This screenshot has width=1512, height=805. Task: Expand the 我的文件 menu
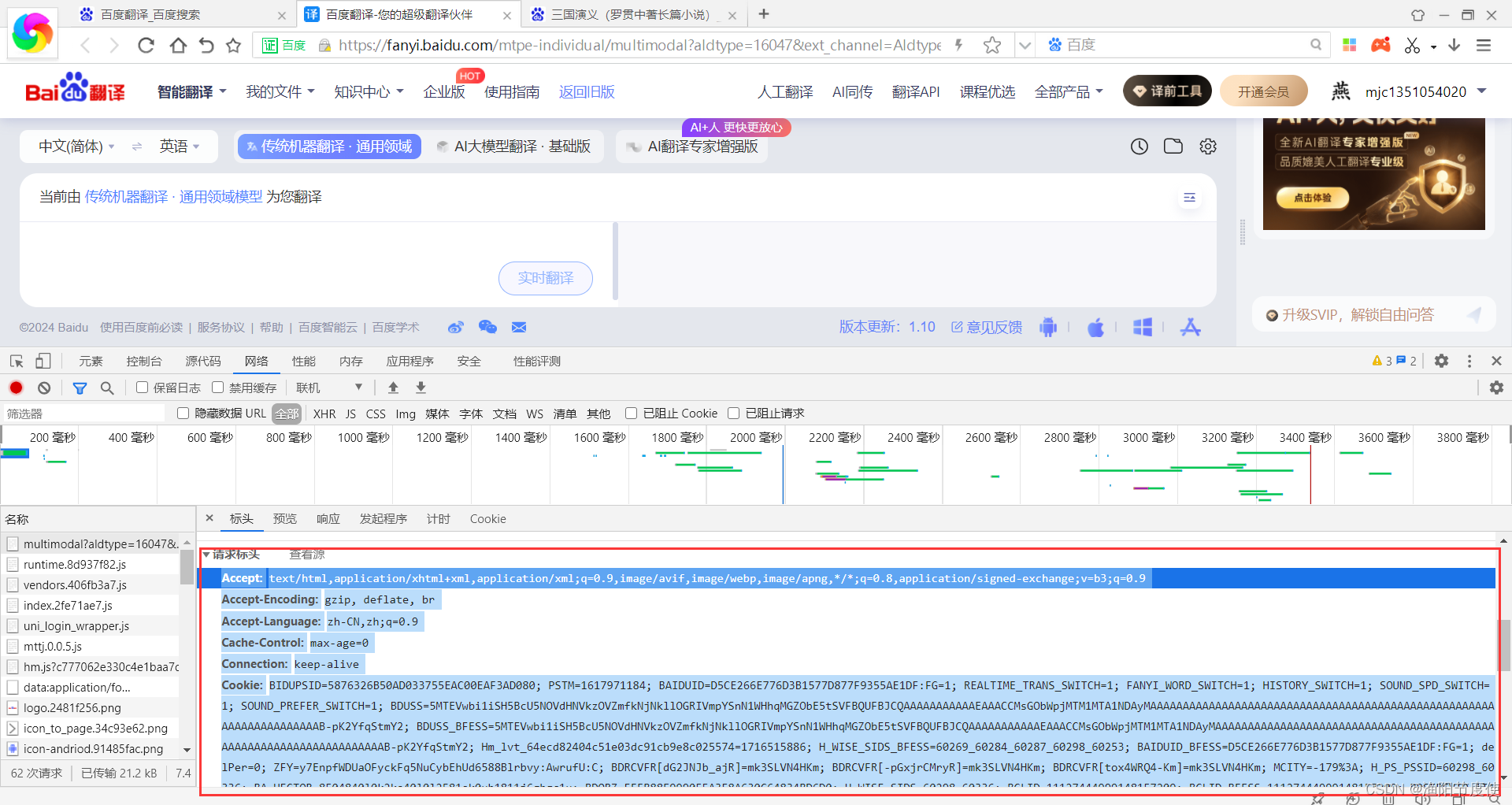pyautogui.click(x=280, y=92)
